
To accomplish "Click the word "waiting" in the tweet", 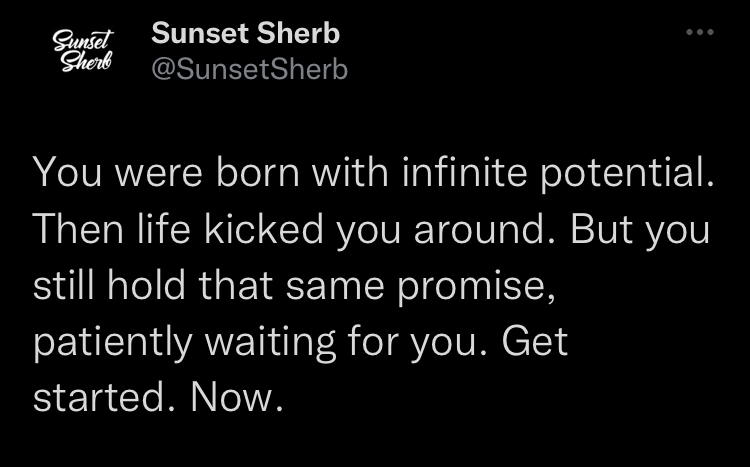I will coord(270,345).
